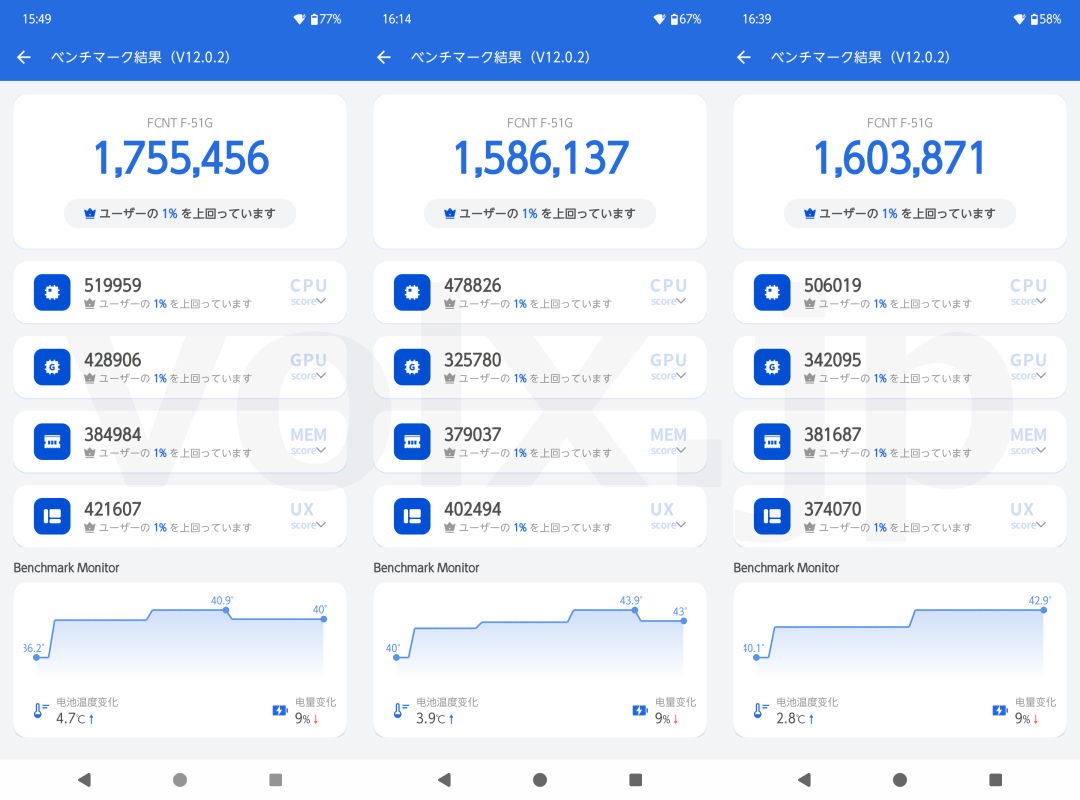Go back using header arrow in 15:49 screen

(x=24, y=57)
